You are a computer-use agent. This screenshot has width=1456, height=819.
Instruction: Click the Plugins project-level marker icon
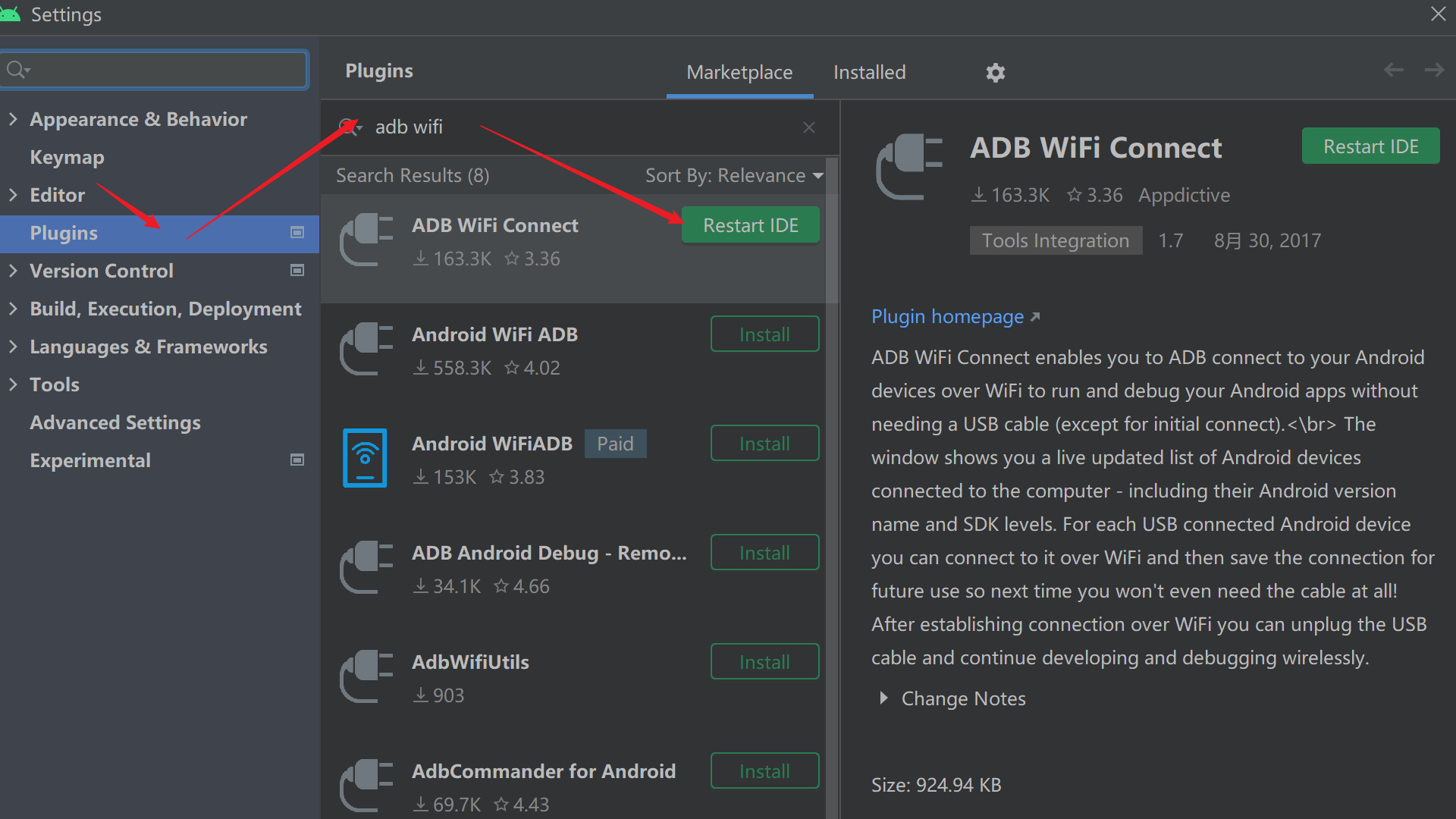pos(297,233)
